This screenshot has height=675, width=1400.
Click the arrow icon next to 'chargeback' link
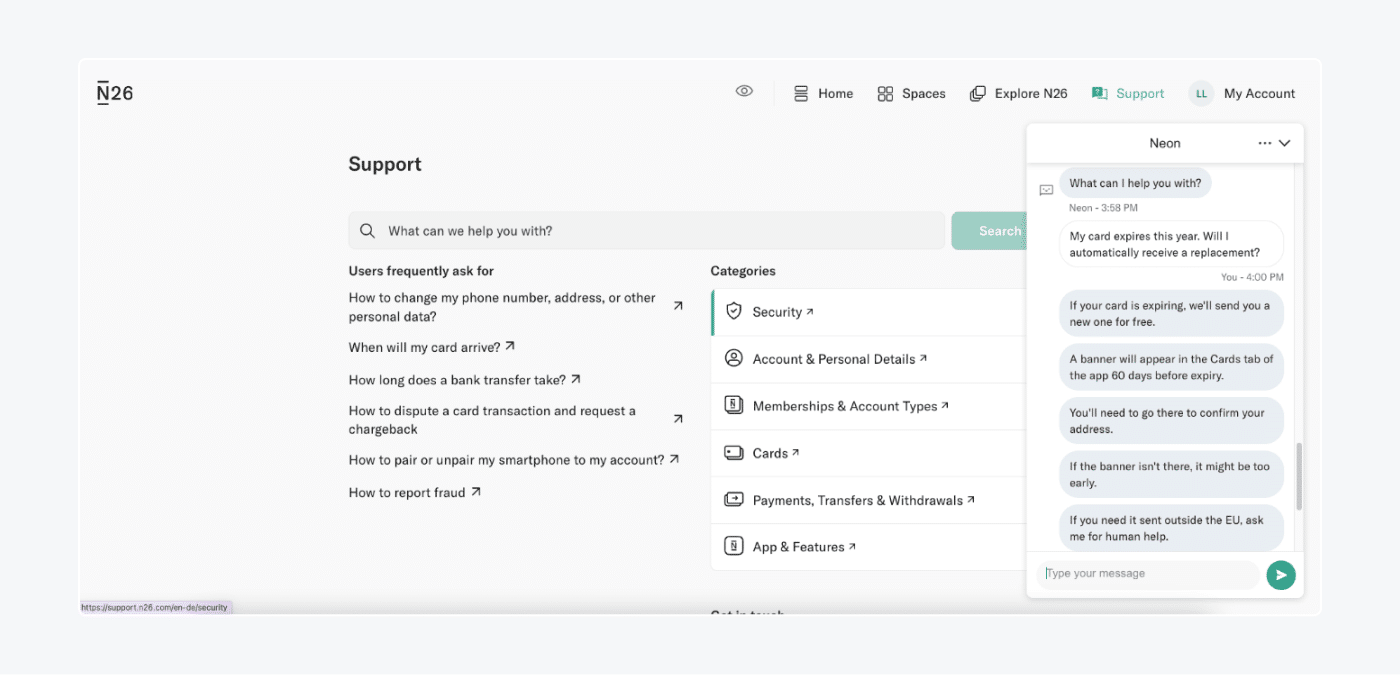click(x=678, y=419)
